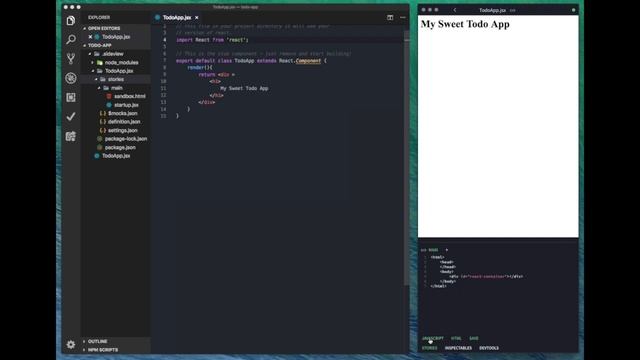The height and width of the screenshot is (360, 640).
Task: Collapse the TODO-APP project section
Action: point(85,45)
